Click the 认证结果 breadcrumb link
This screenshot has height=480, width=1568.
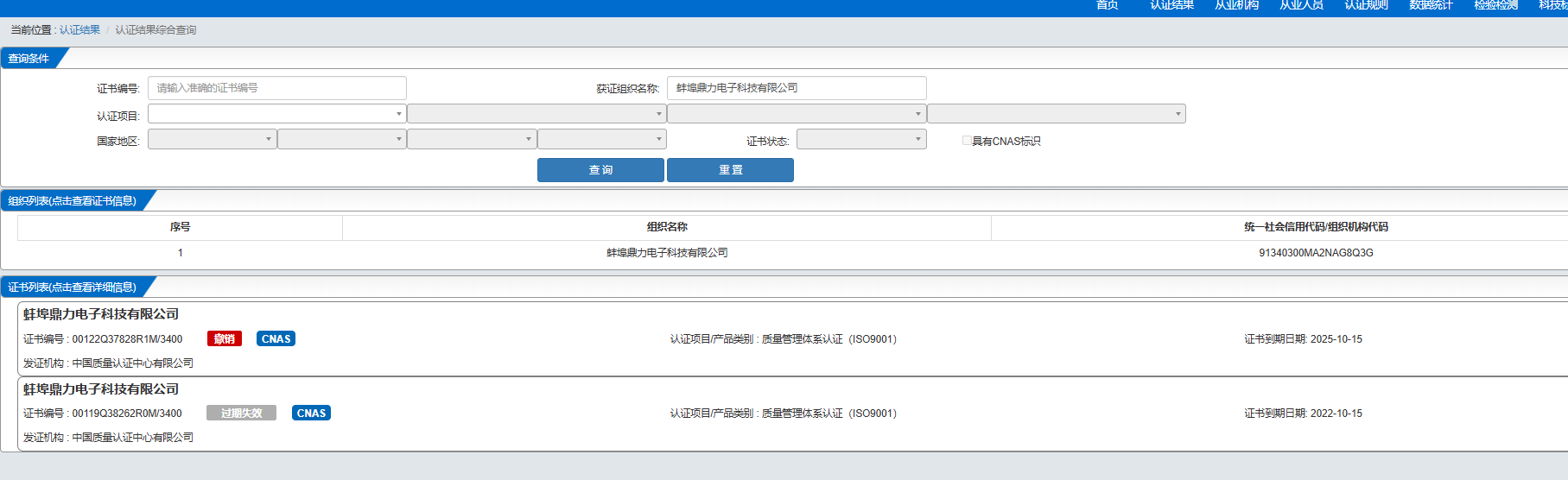(79, 30)
